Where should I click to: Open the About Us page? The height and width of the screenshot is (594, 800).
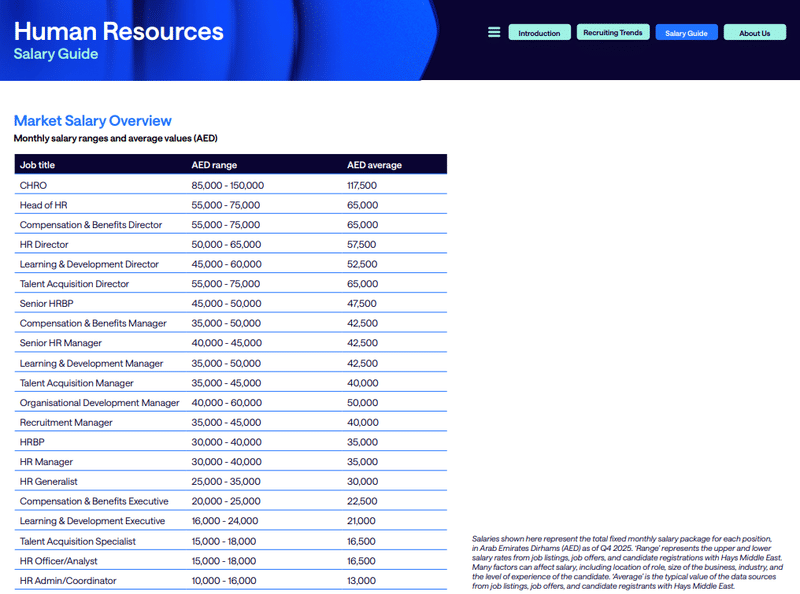click(x=754, y=33)
